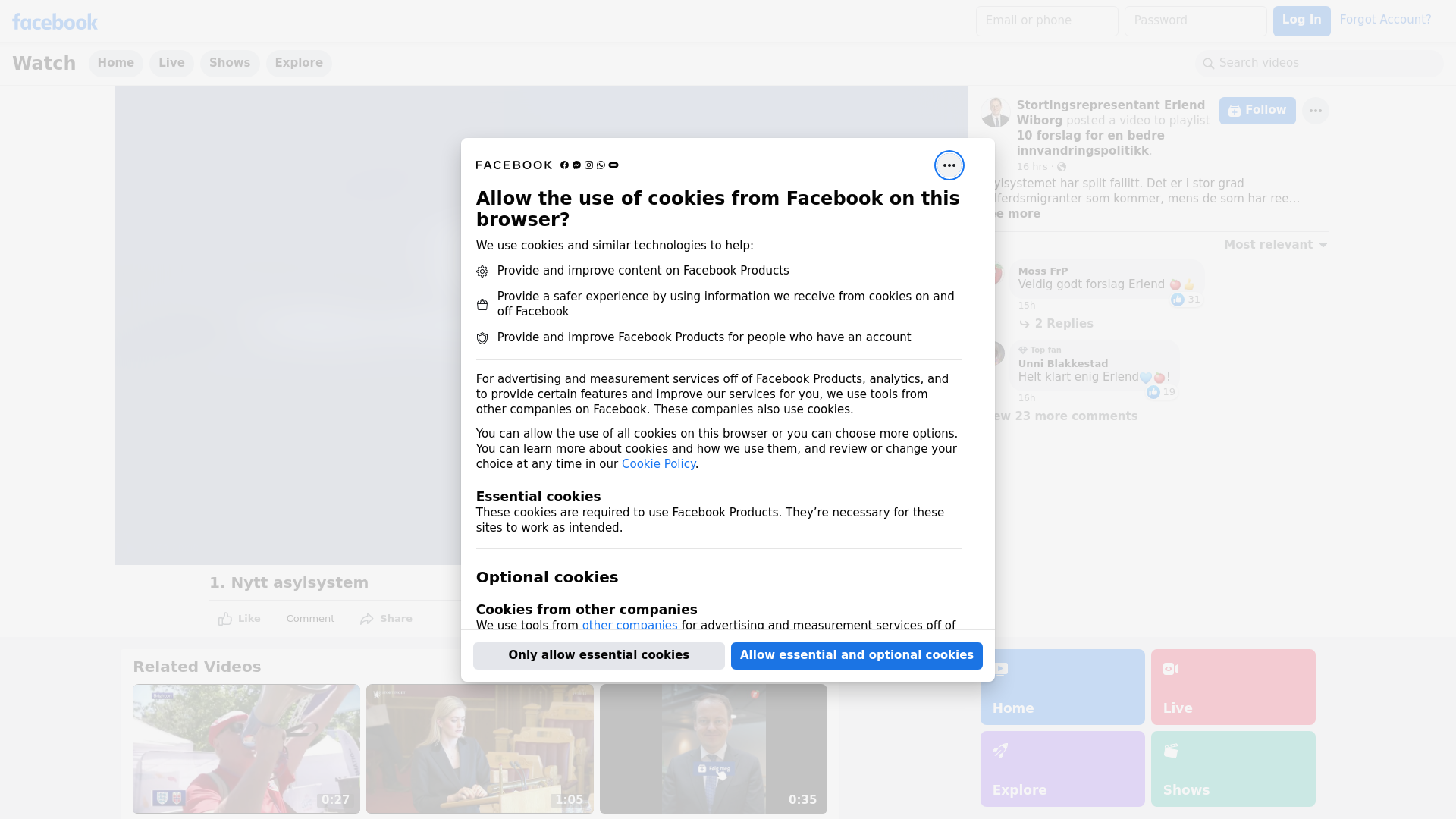Like the Nytt asylsystem video
This screenshot has width=1456, height=819.
tap(239, 619)
